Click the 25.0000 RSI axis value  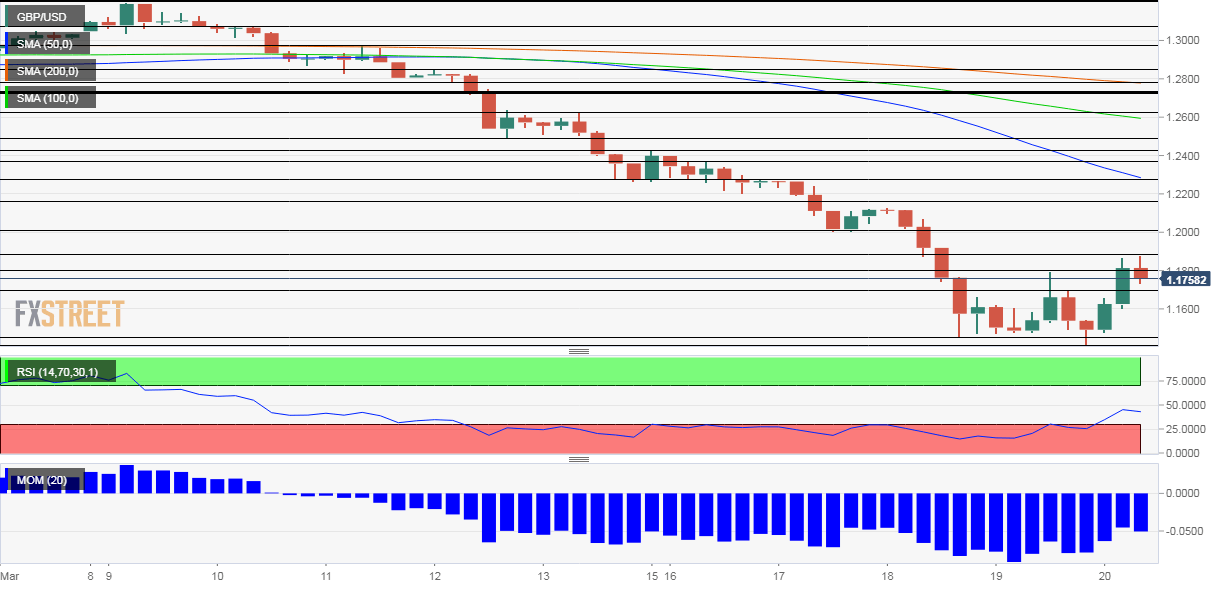point(1187,429)
